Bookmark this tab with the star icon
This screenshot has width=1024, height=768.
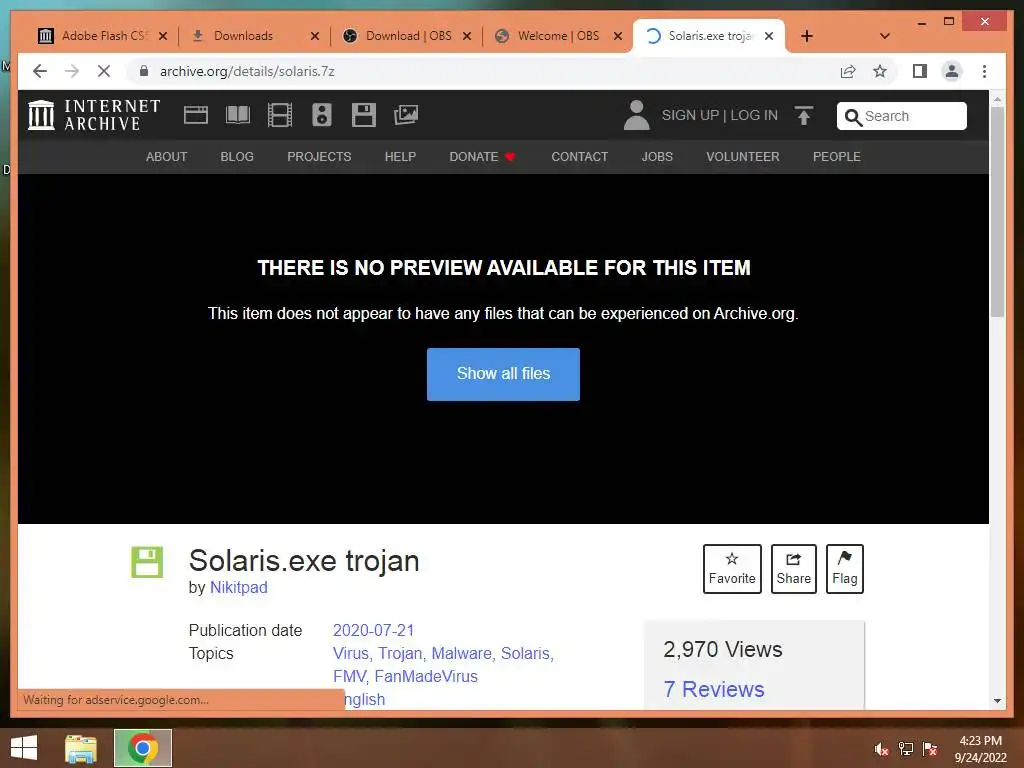pyautogui.click(x=880, y=71)
